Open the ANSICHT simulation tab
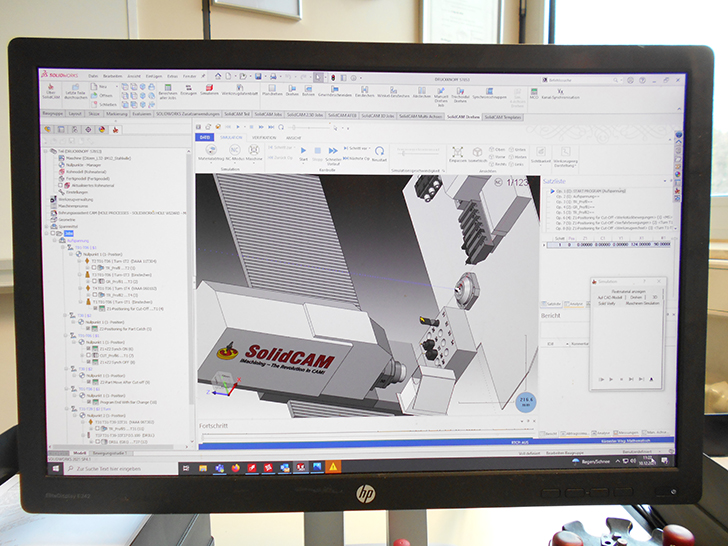Image resolution: width=728 pixels, height=546 pixels. click(293, 138)
